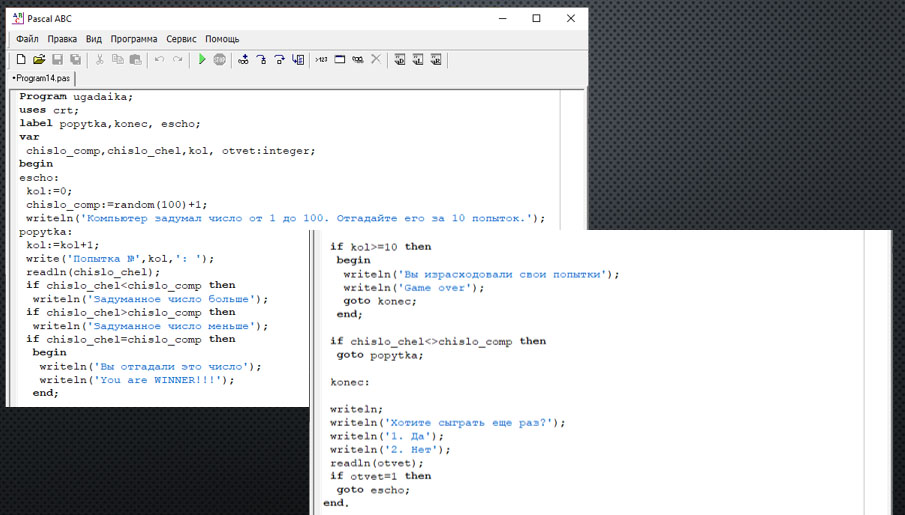Screen dimensions: 905x515
Task: Click the Copy icon in toolbar
Action: [x=117, y=60]
